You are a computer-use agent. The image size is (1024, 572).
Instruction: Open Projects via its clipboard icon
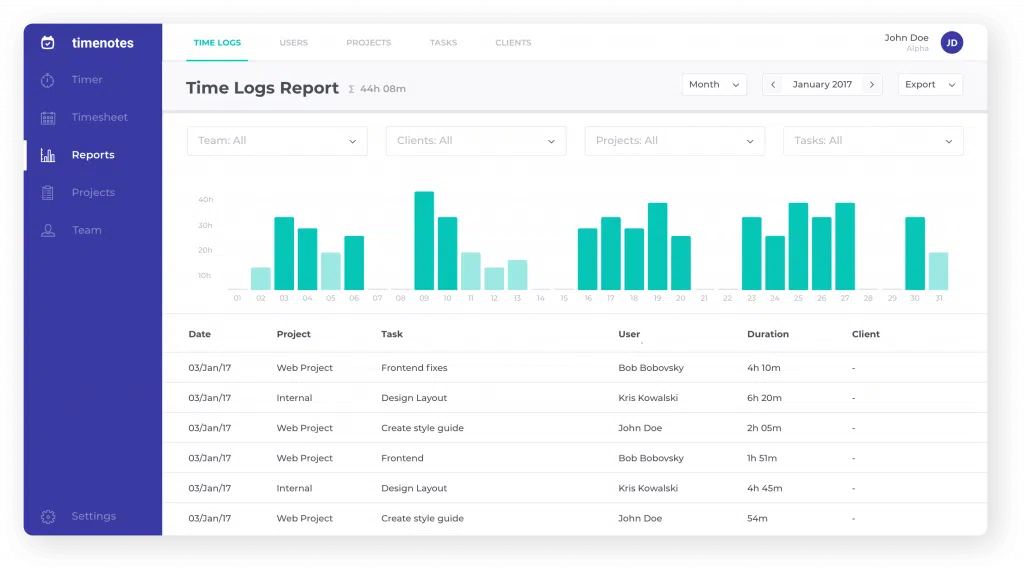click(x=48, y=193)
